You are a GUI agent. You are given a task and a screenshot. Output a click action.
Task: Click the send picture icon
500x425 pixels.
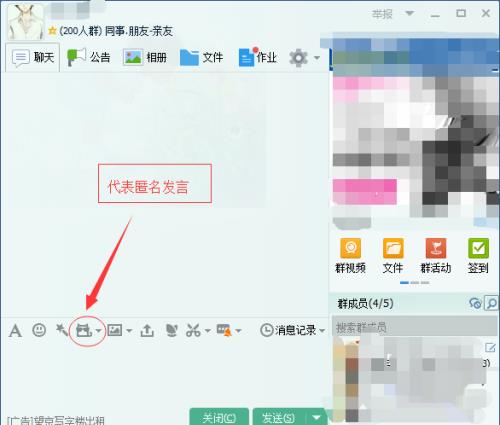click(115, 330)
